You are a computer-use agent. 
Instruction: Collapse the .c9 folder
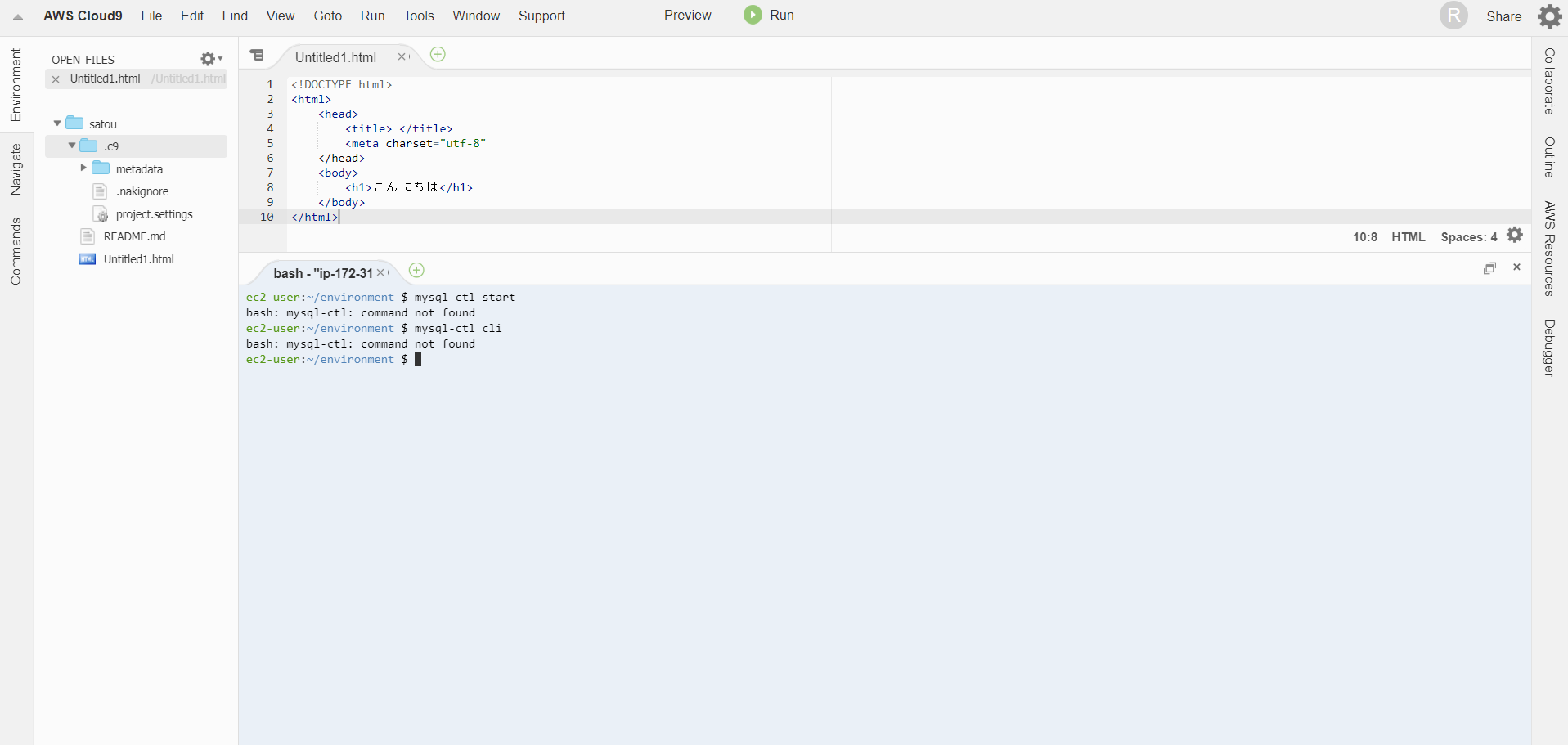click(x=71, y=146)
